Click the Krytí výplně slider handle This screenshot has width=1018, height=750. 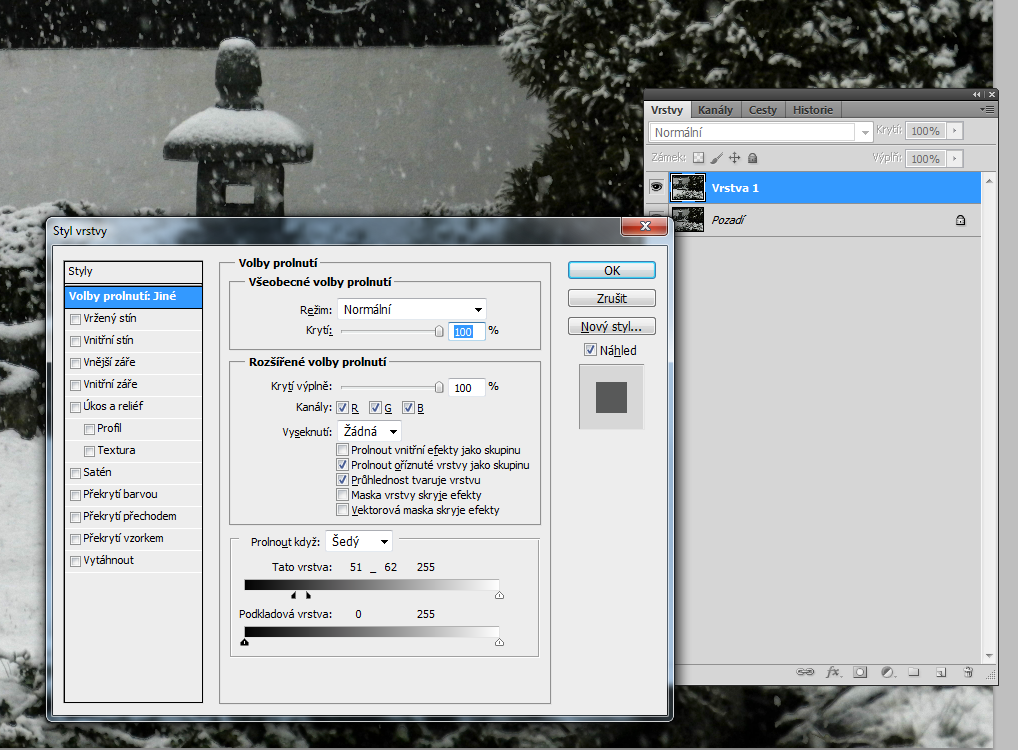click(x=438, y=386)
